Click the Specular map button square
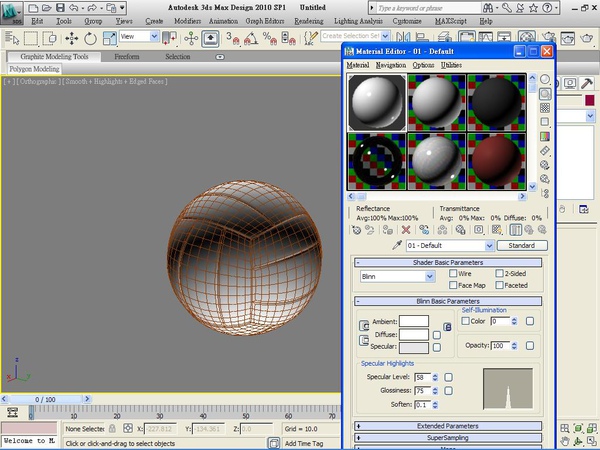600x450 pixels. pos(437,347)
